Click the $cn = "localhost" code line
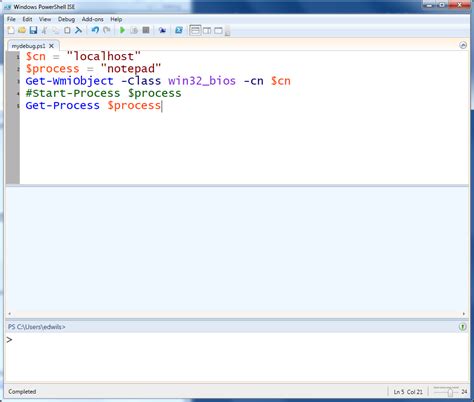 click(x=83, y=56)
